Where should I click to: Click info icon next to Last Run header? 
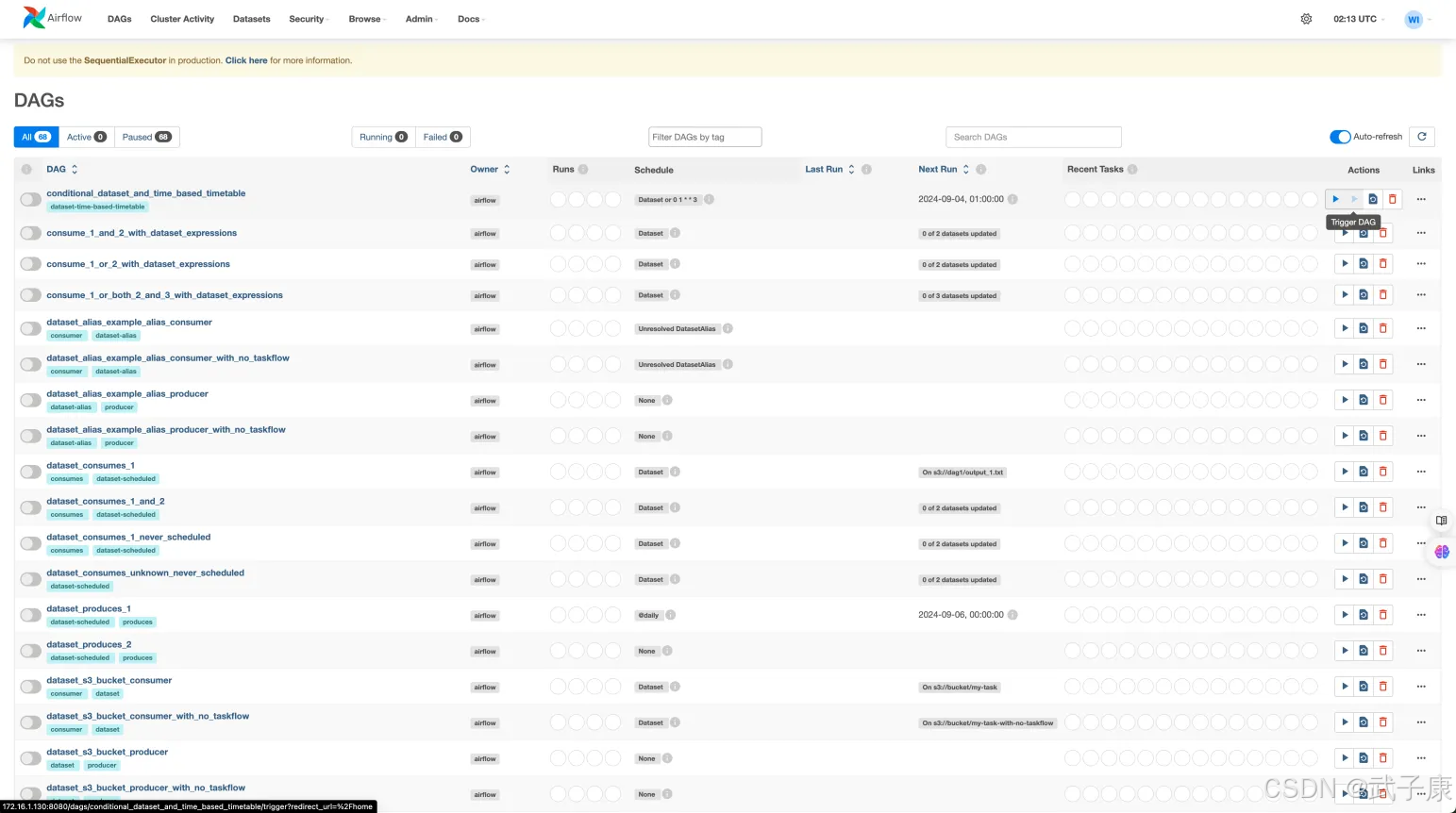pyautogui.click(x=866, y=170)
